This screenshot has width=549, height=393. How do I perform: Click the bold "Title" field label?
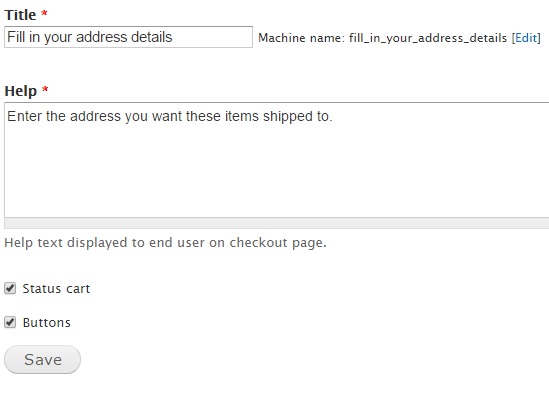pos(20,15)
